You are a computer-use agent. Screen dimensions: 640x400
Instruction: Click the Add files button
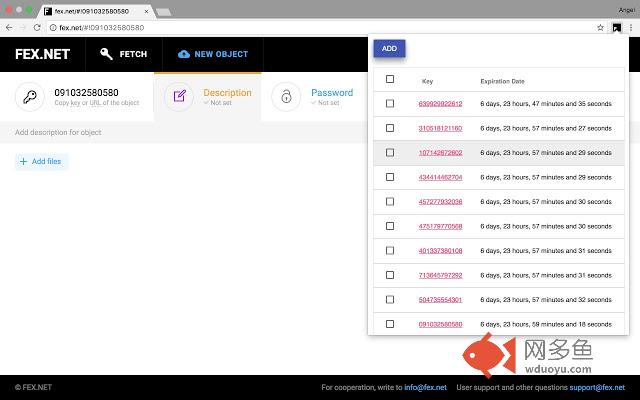coord(41,162)
